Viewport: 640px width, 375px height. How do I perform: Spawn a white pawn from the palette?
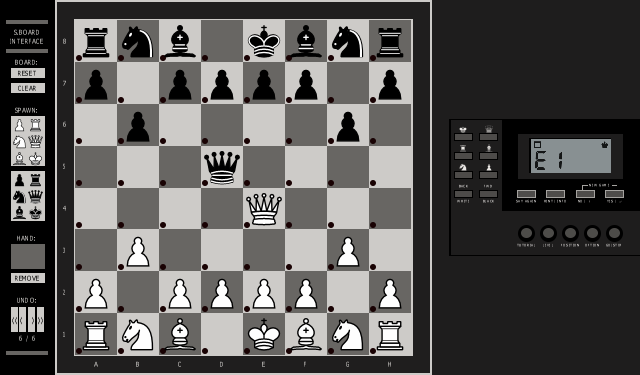[20, 125]
